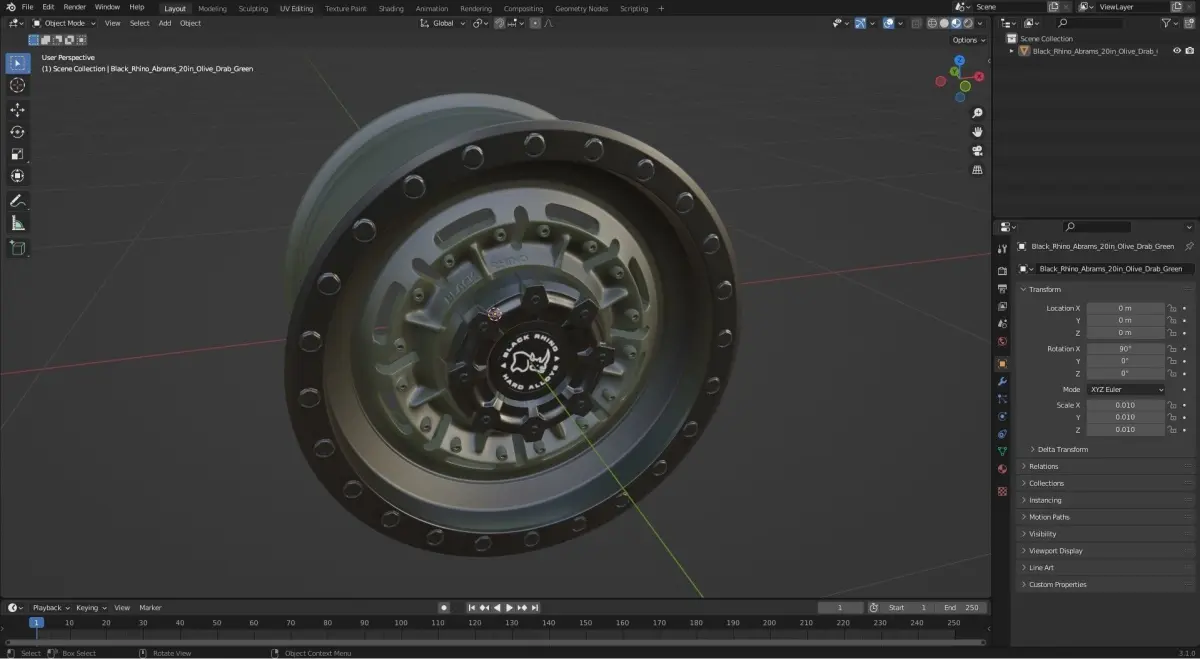Click the End frame 250 field
This screenshot has width=1200, height=659.
click(x=962, y=607)
